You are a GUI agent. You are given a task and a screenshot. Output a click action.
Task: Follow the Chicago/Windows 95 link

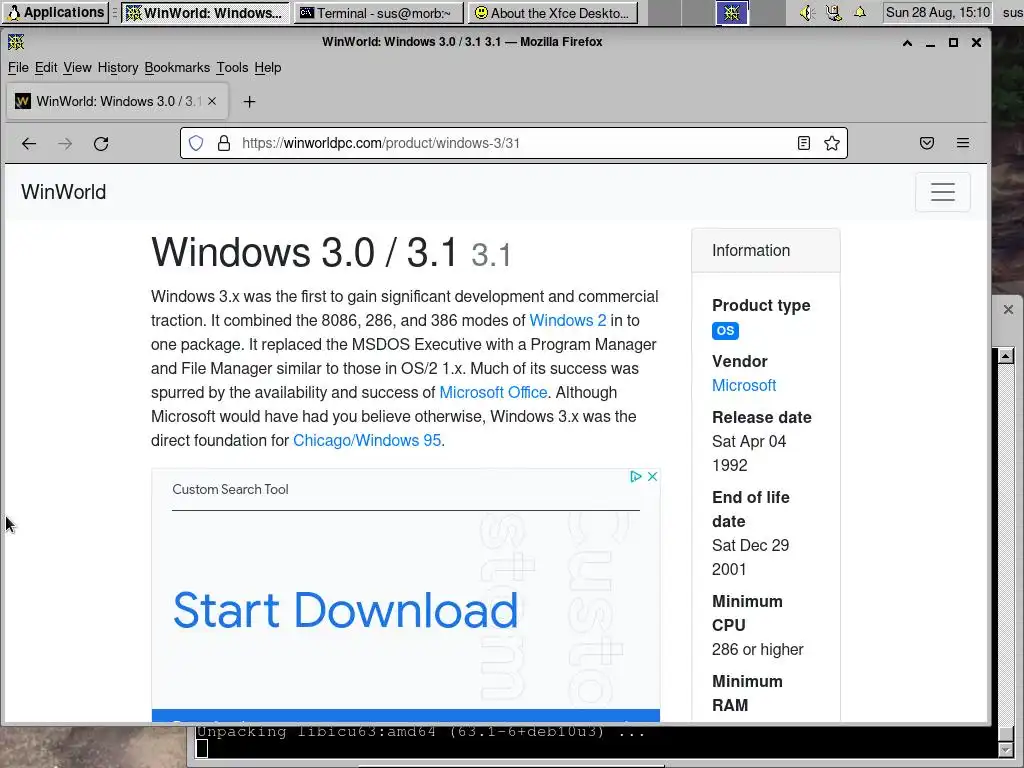pyautogui.click(x=367, y=440)
